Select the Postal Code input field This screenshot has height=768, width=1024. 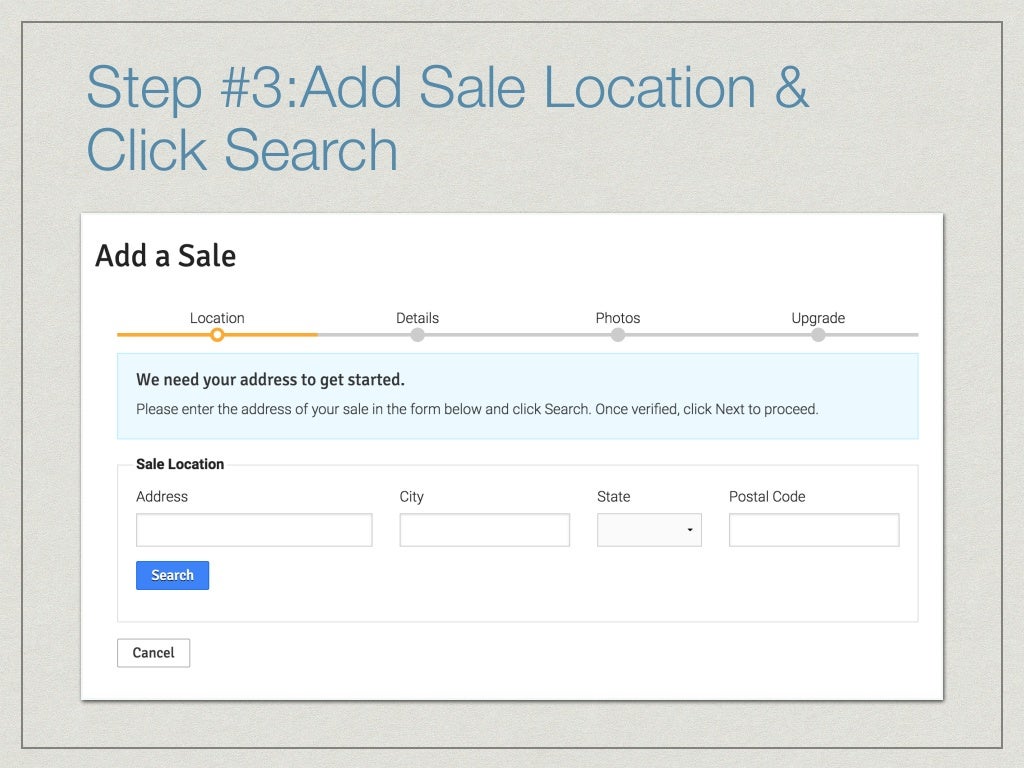(814, 530)
